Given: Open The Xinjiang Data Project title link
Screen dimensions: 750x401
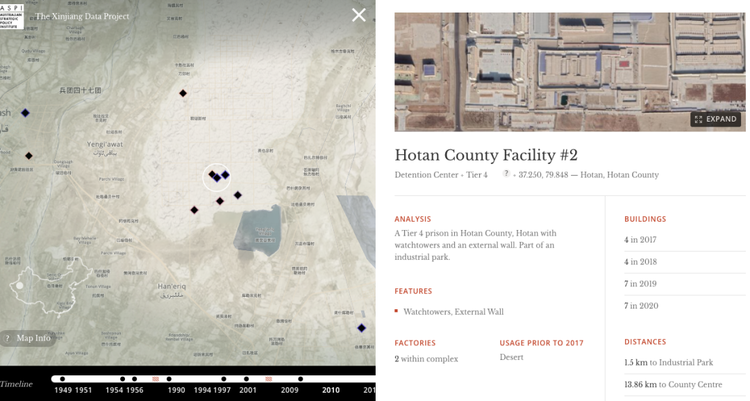Looking at the screenshot, I should coord(82,16).
